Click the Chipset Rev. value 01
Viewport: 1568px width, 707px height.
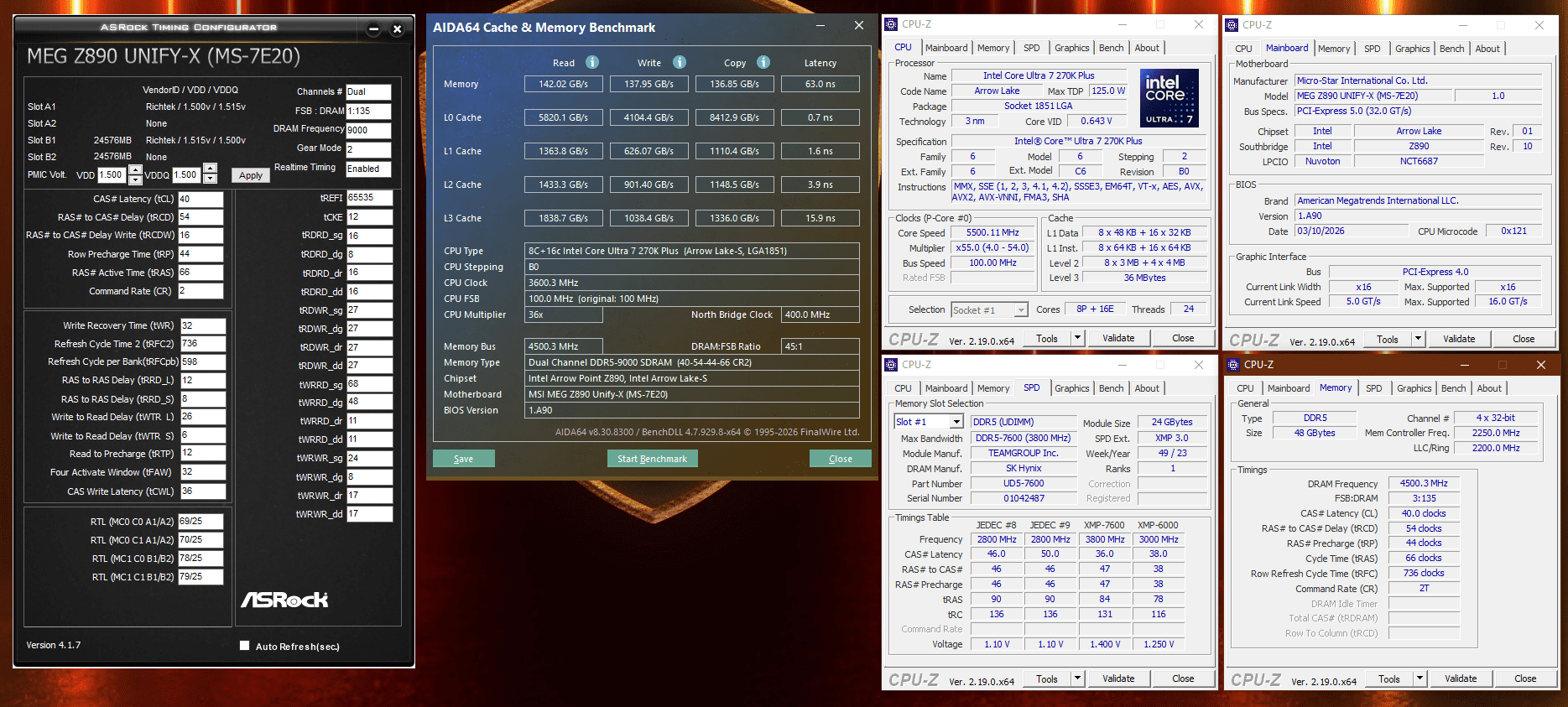(1528, 131)
